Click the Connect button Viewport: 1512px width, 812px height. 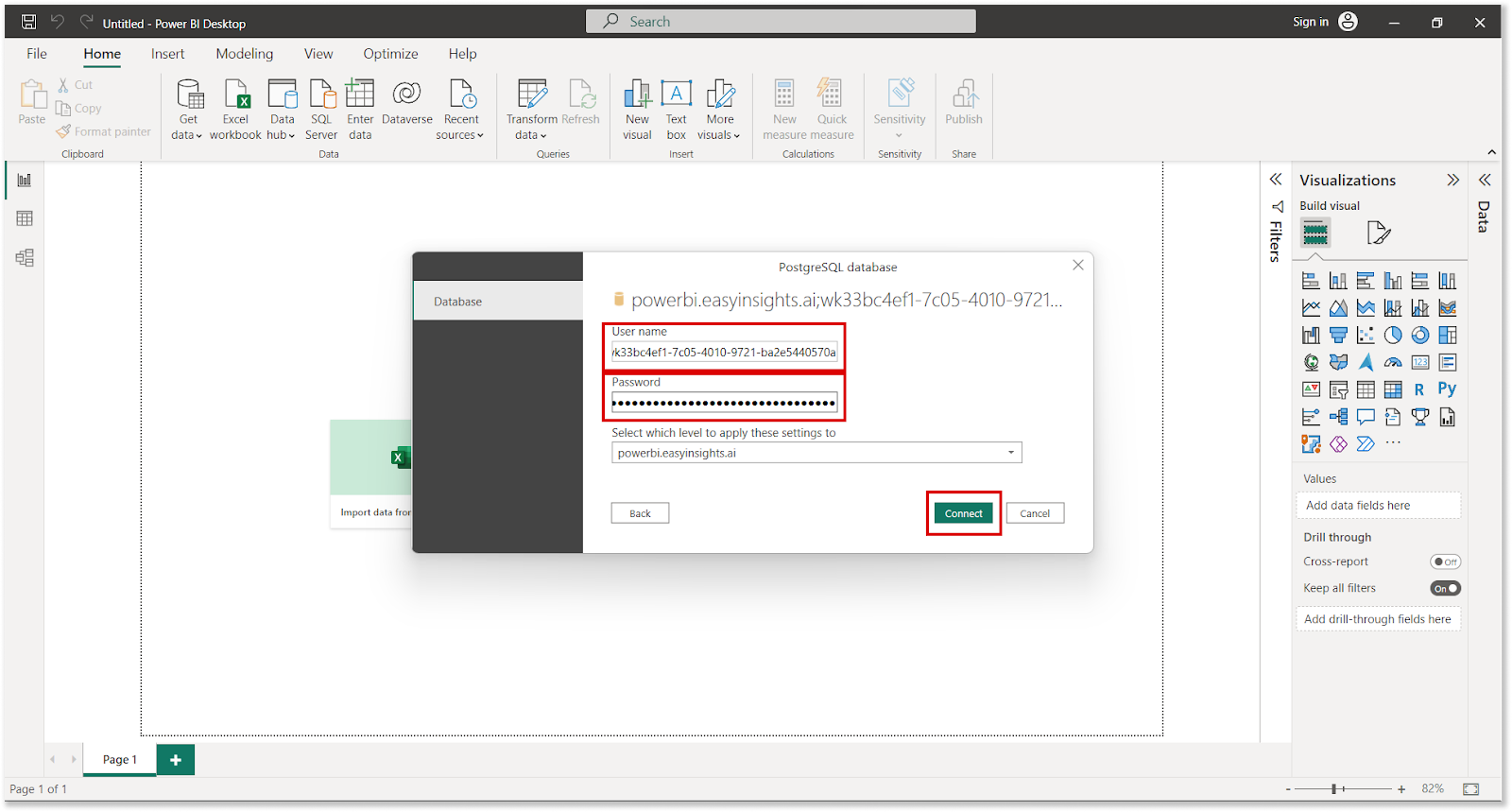pyautogui.click(x=964, y=513)
